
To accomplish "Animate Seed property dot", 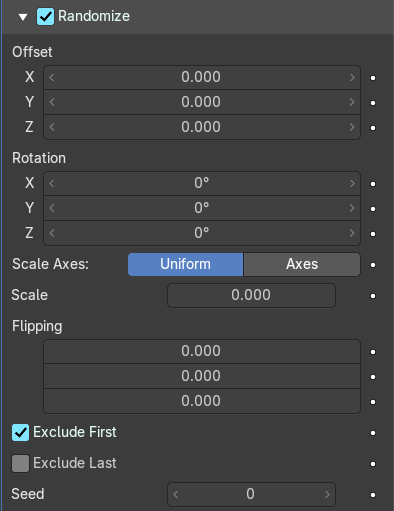I will (373, 495).
